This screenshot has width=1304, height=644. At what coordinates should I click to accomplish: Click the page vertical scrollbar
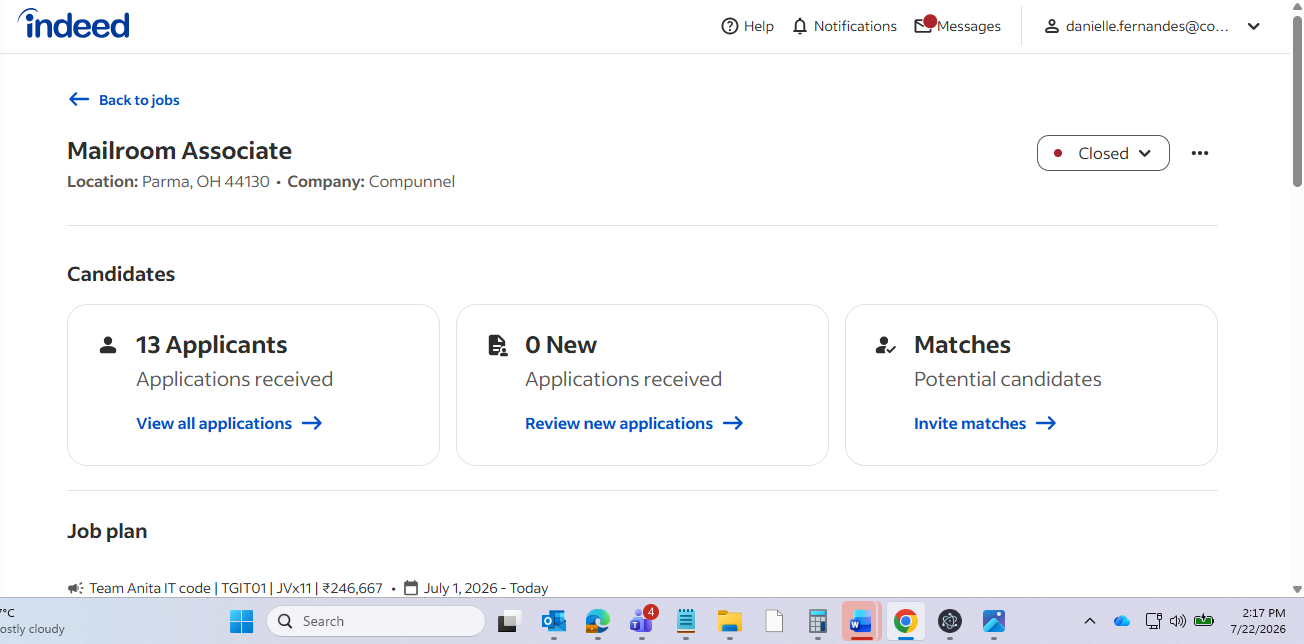point(1297,100)
